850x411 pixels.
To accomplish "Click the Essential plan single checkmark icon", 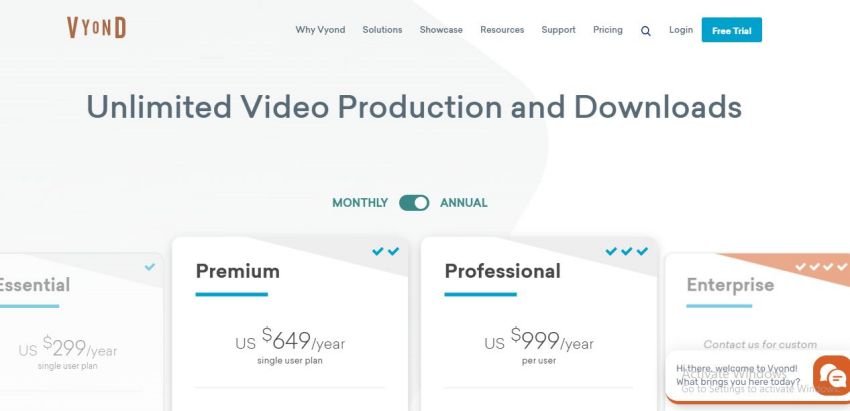I will [150, 267].
